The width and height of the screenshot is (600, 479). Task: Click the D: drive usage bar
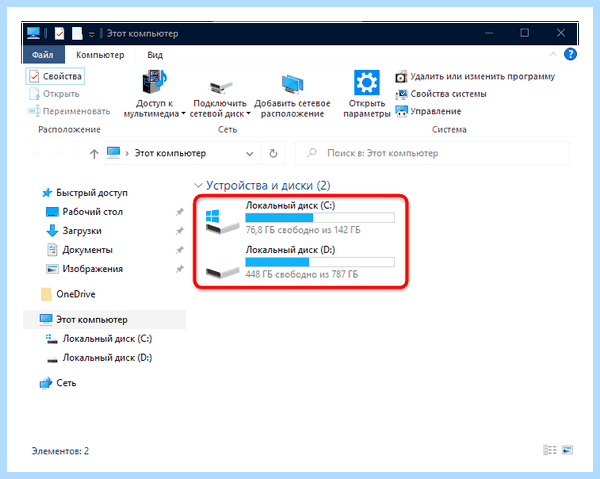(x=320, y=262)
